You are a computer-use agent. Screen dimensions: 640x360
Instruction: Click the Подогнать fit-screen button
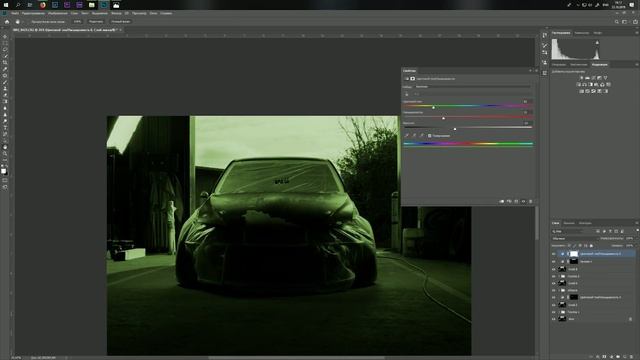[96, 22]
